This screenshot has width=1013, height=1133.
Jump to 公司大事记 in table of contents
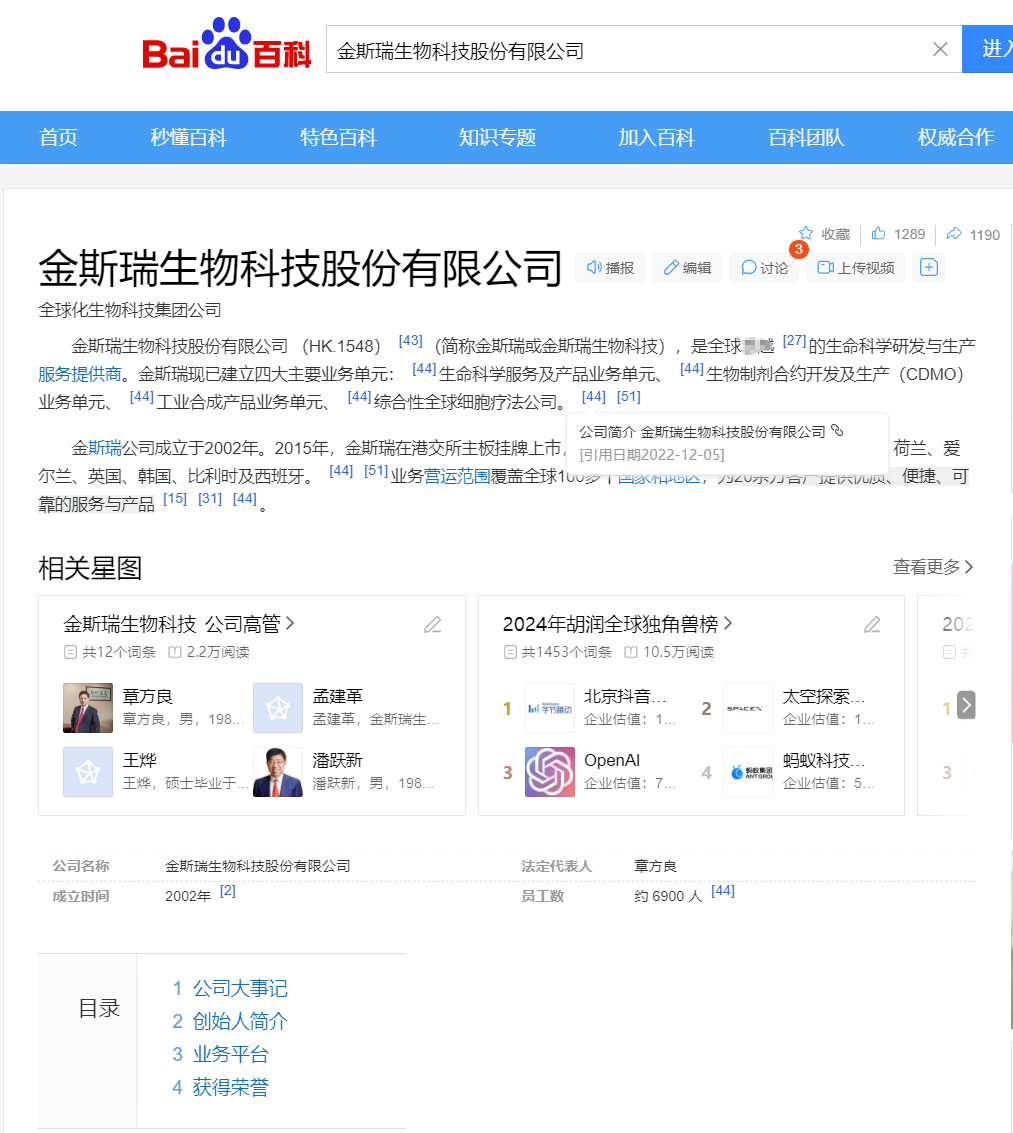pos(239,988)
